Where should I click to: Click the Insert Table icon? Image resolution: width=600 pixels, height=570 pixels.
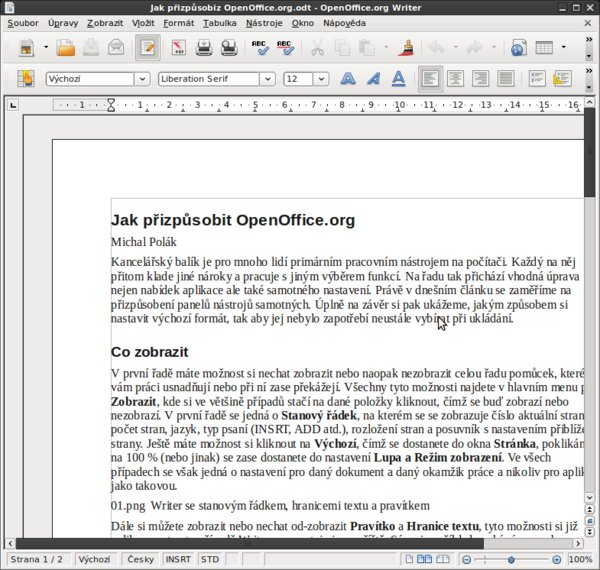point(544,47)
